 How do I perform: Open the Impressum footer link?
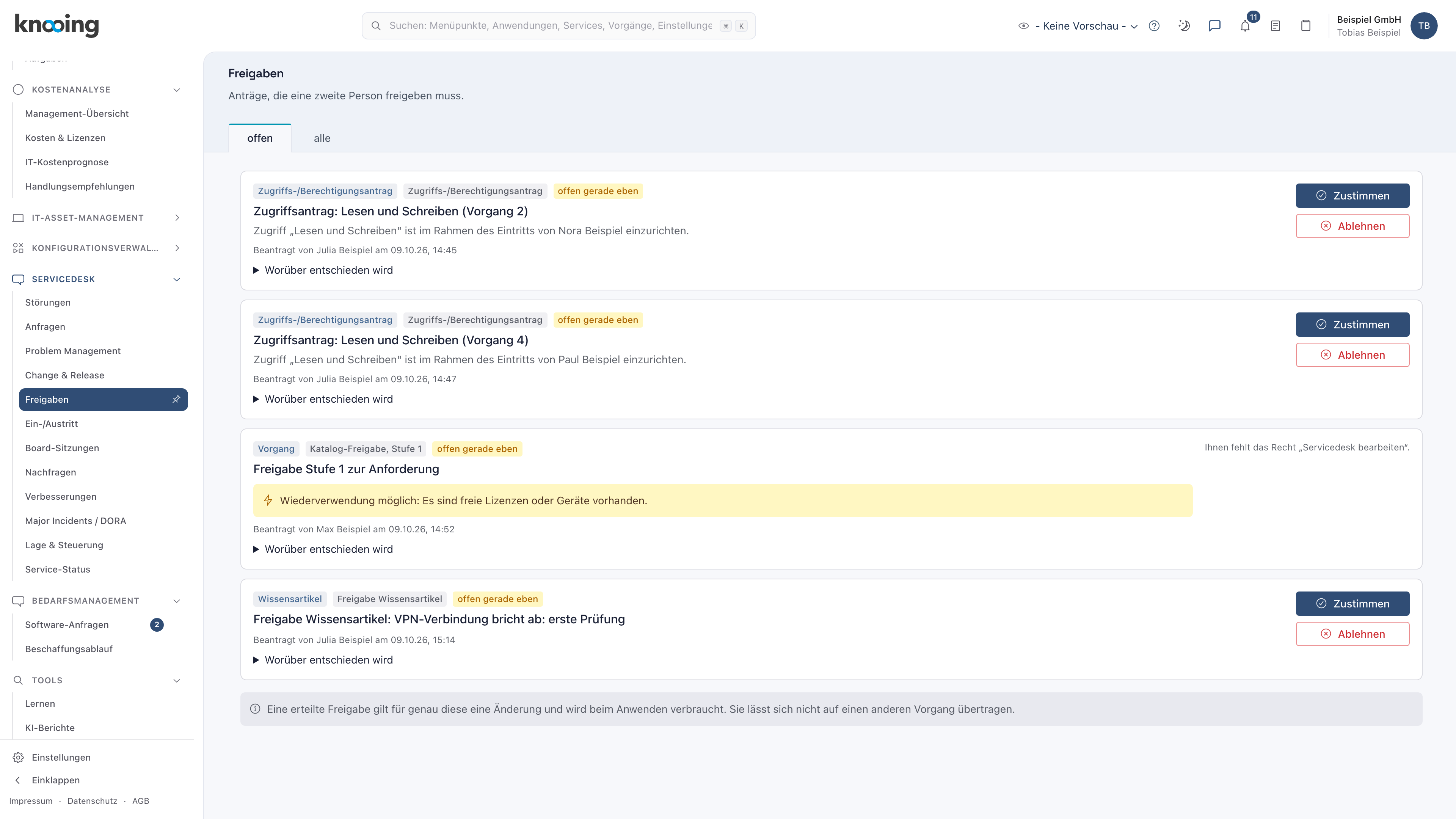30,801
